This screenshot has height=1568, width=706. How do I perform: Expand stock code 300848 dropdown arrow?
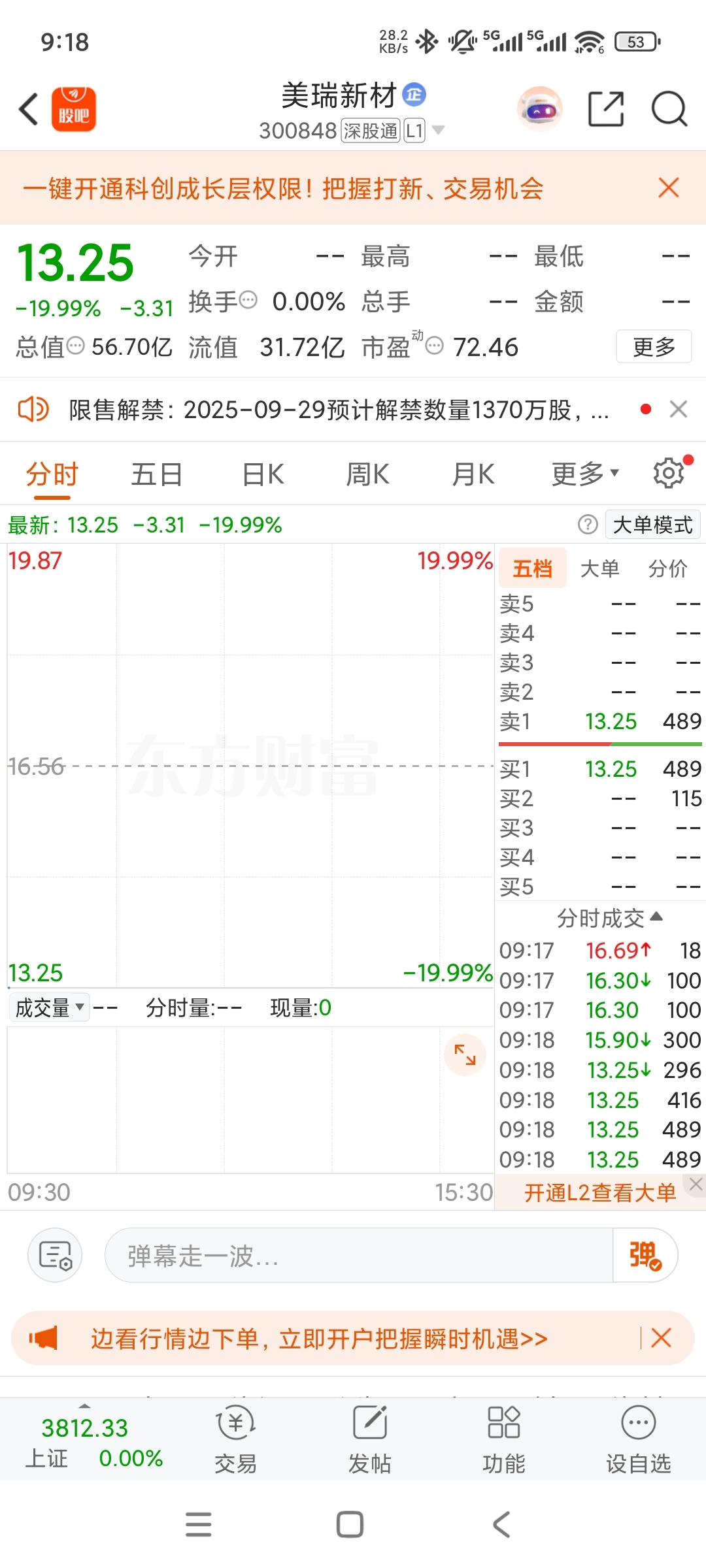pos(439,129)
